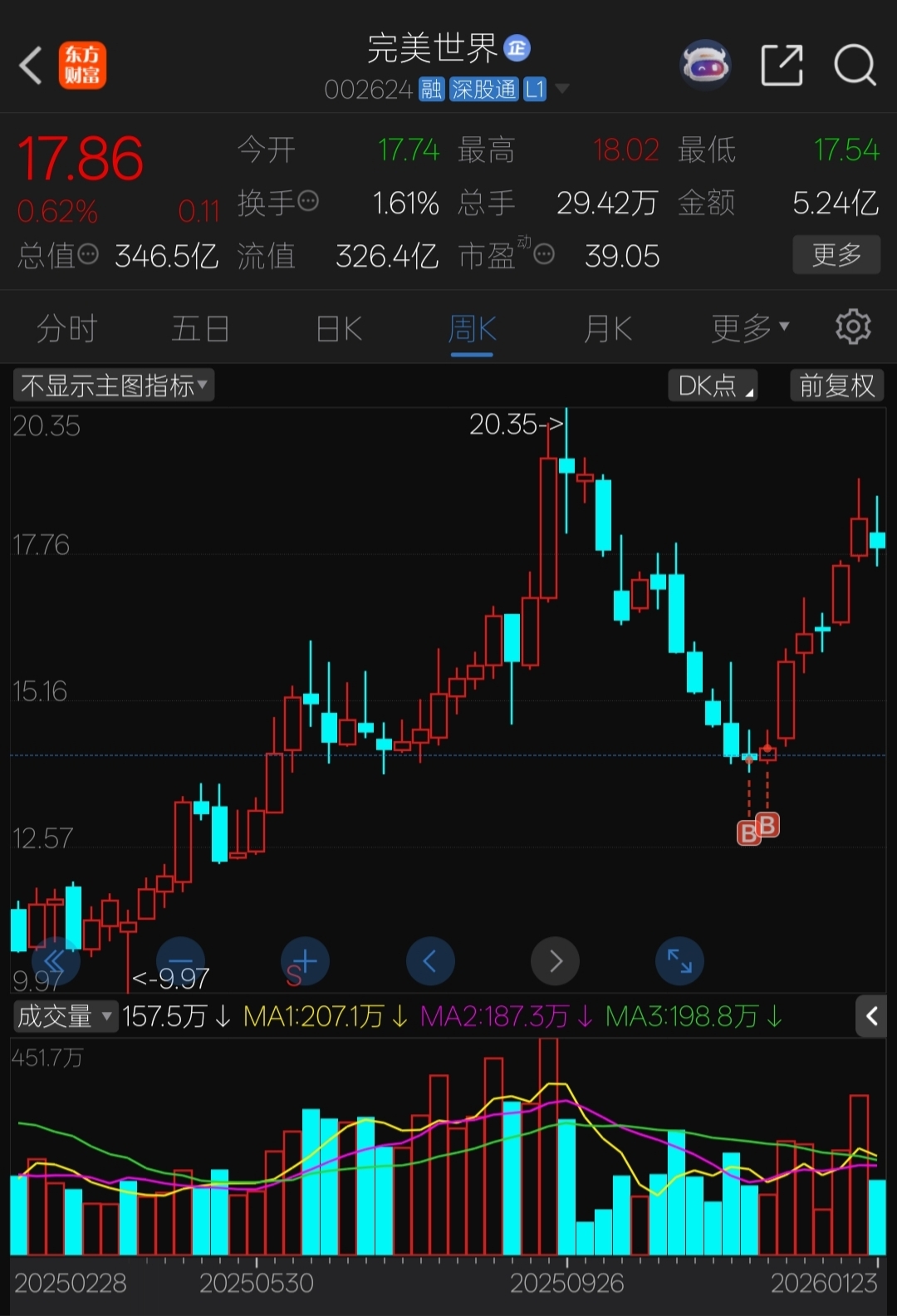Tap the 17.76 price scale label
The image size is (897, 1316).
(41, 545)
